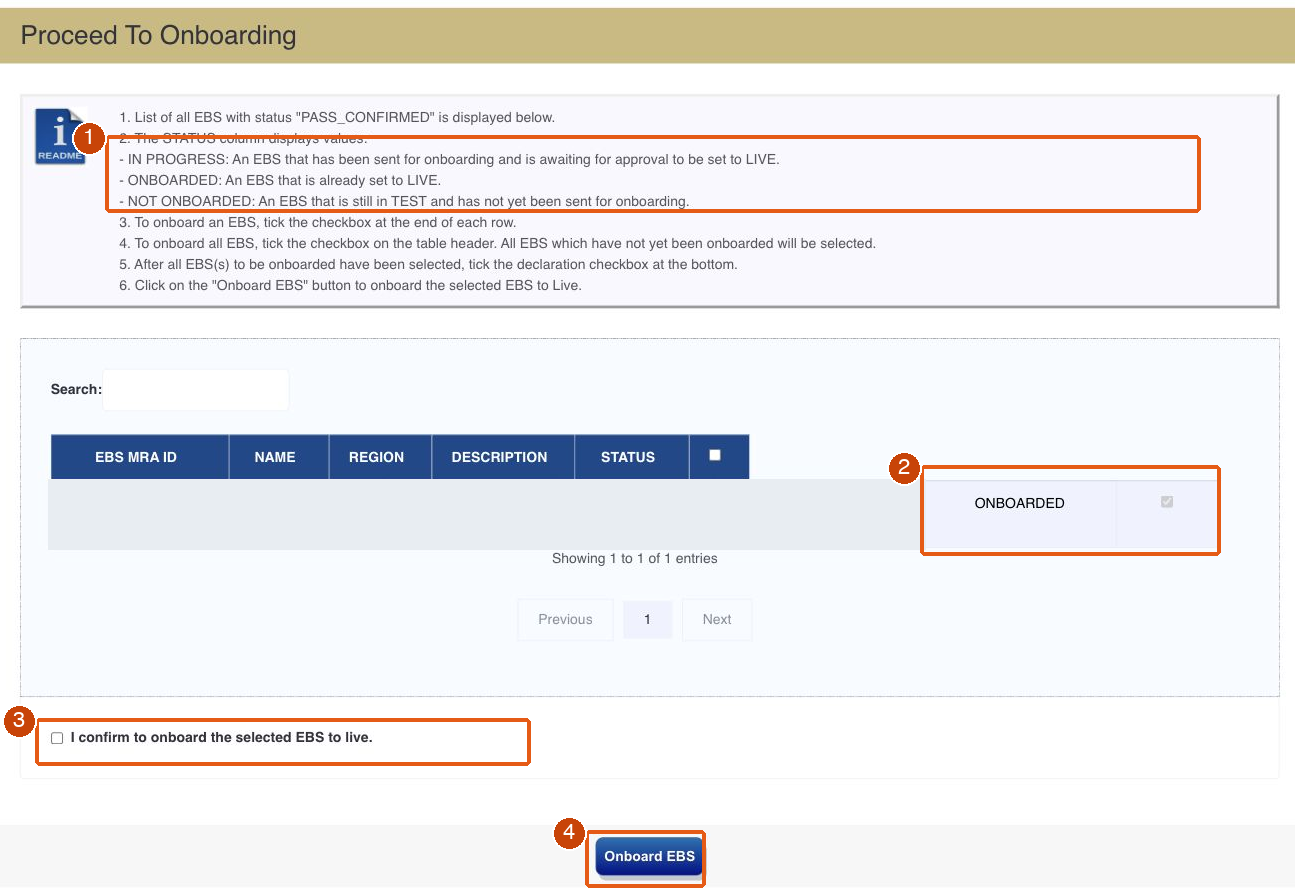Go to the Next page
1295x890 pixels.
717,619
